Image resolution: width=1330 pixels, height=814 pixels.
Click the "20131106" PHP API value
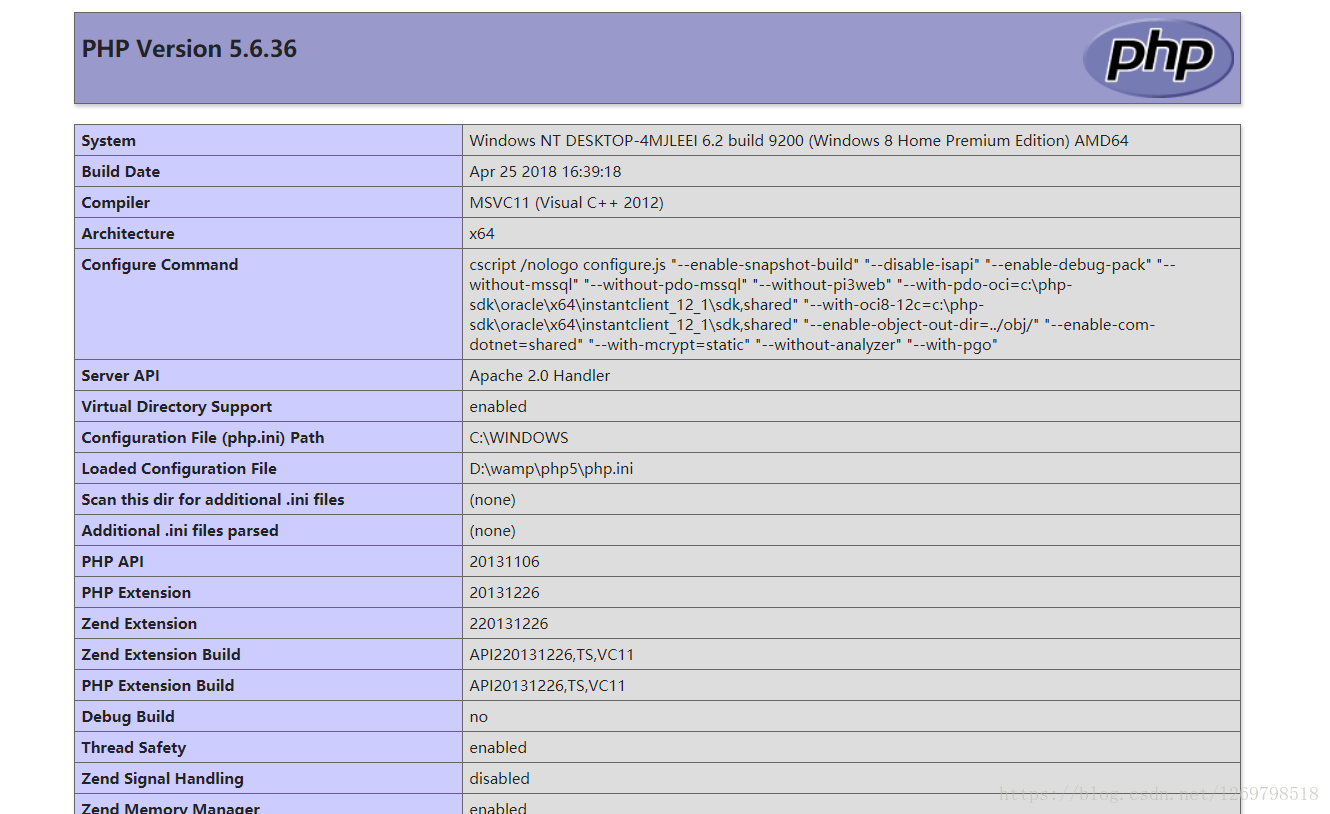click(x=505, y=562)
